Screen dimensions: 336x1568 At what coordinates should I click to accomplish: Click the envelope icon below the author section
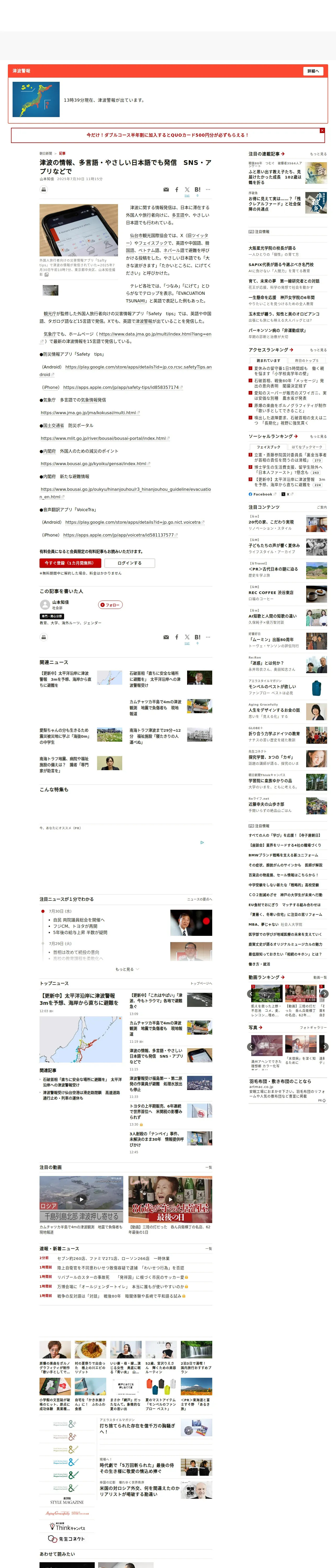coord(166,637)
